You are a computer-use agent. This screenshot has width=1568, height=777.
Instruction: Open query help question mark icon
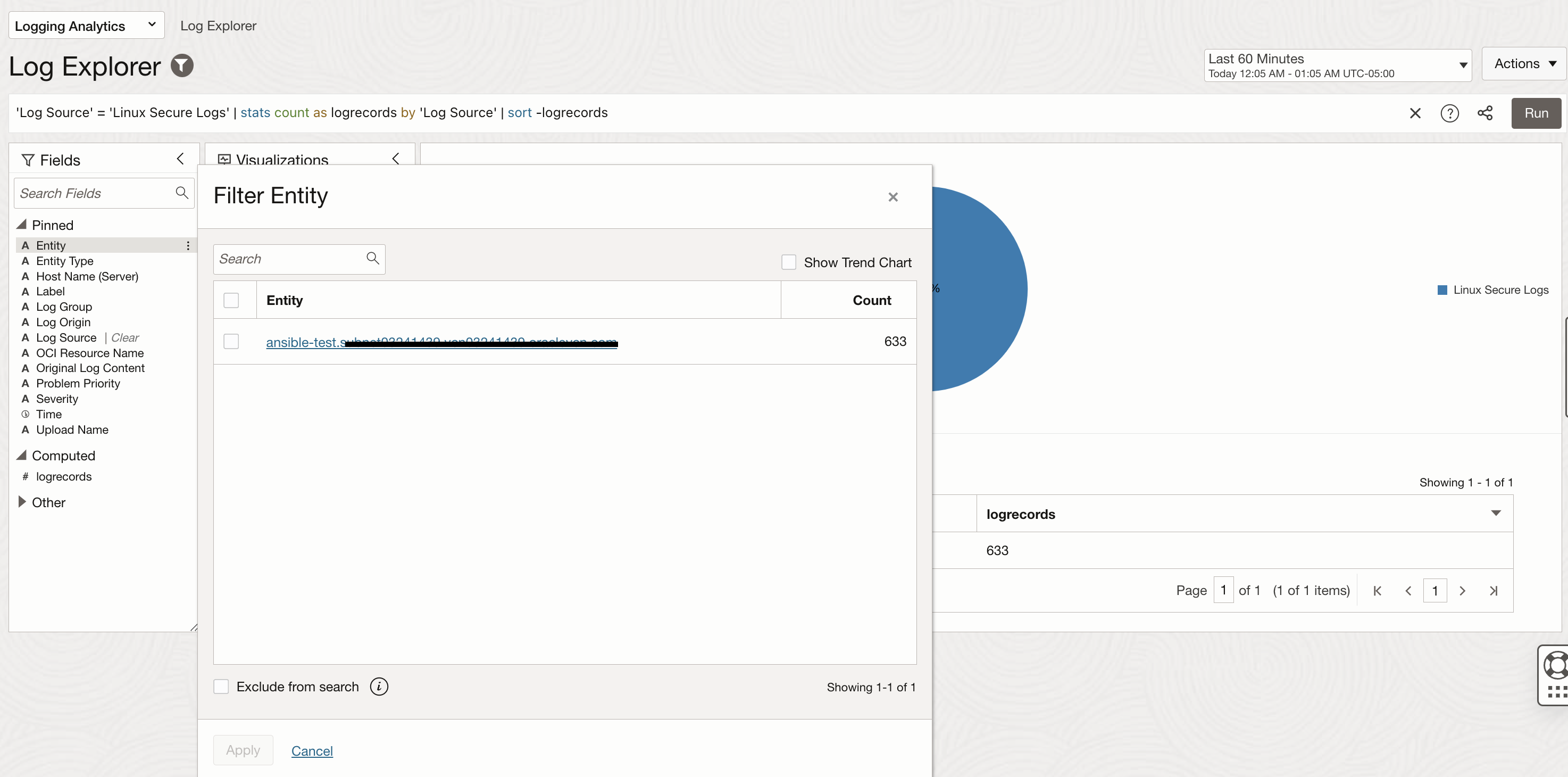[x=1449, y=113]
